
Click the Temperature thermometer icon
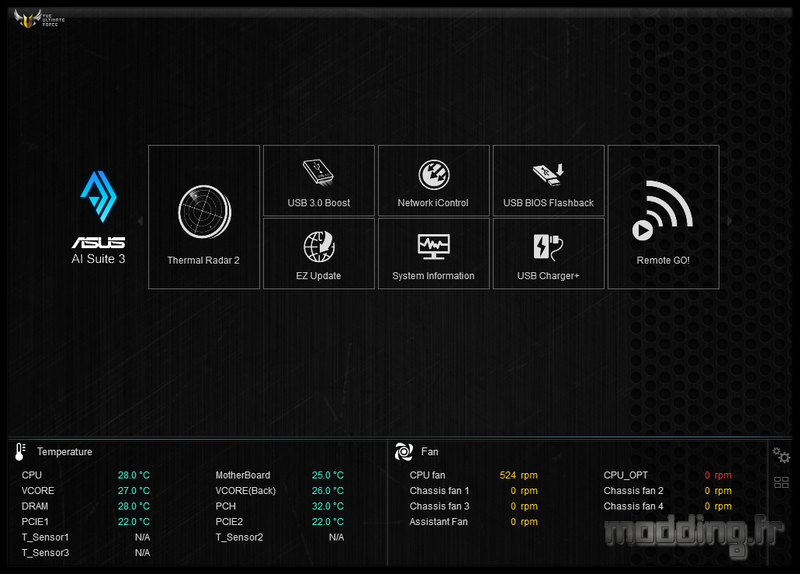20,452
